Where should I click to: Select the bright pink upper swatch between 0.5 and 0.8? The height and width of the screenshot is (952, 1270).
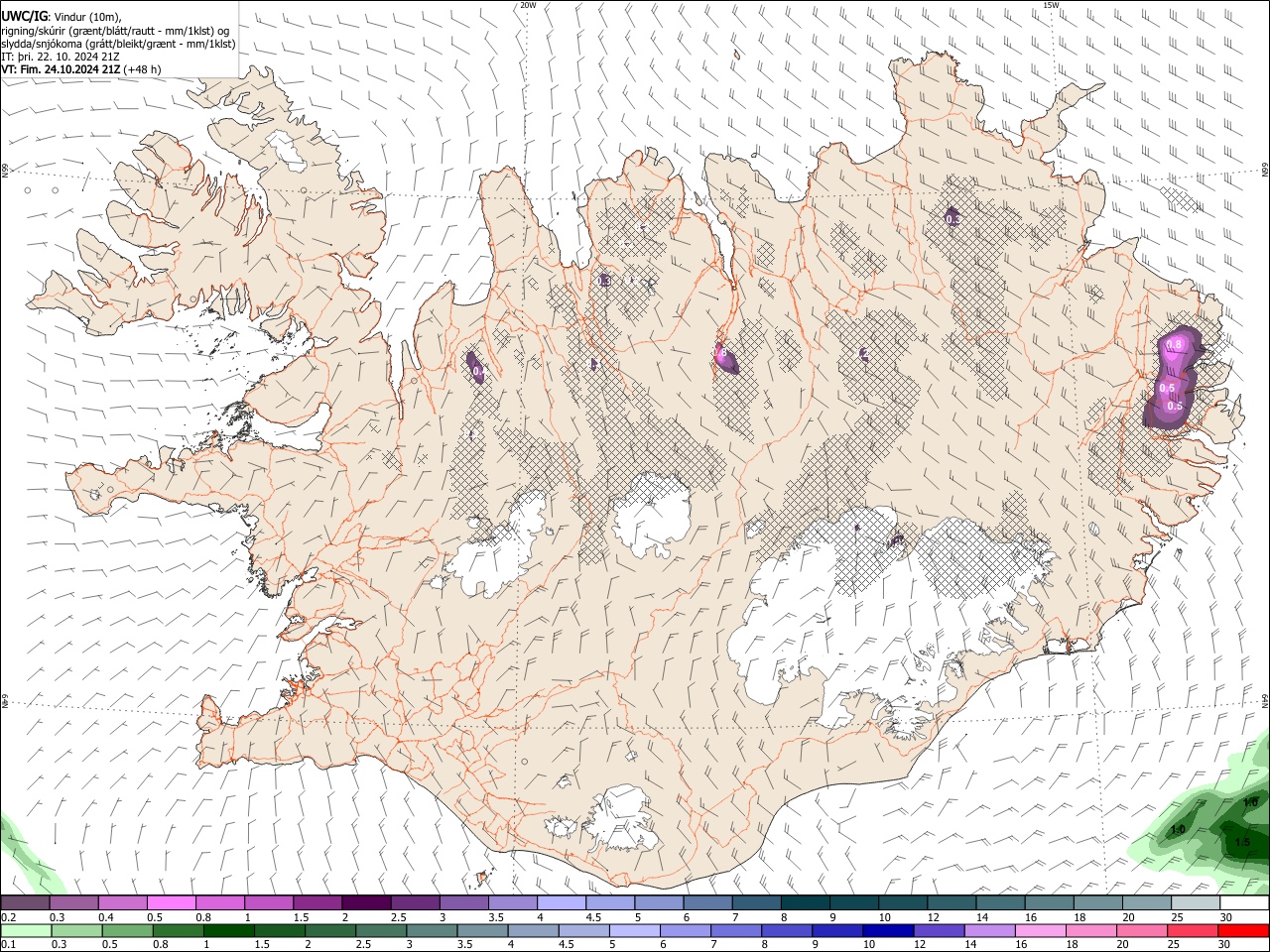[x=171, y=902]
